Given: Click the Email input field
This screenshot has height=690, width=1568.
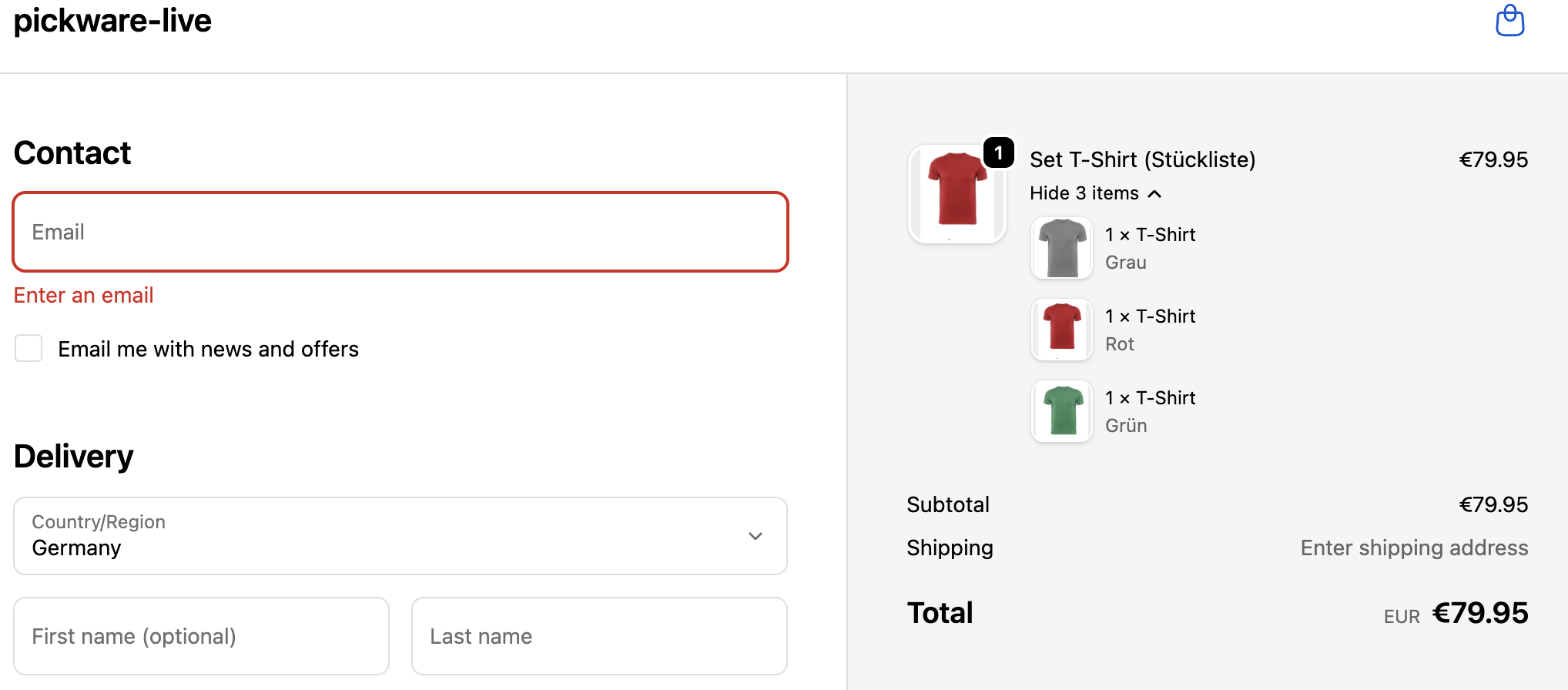Looking at the screenshot, I should click(400, 232).
